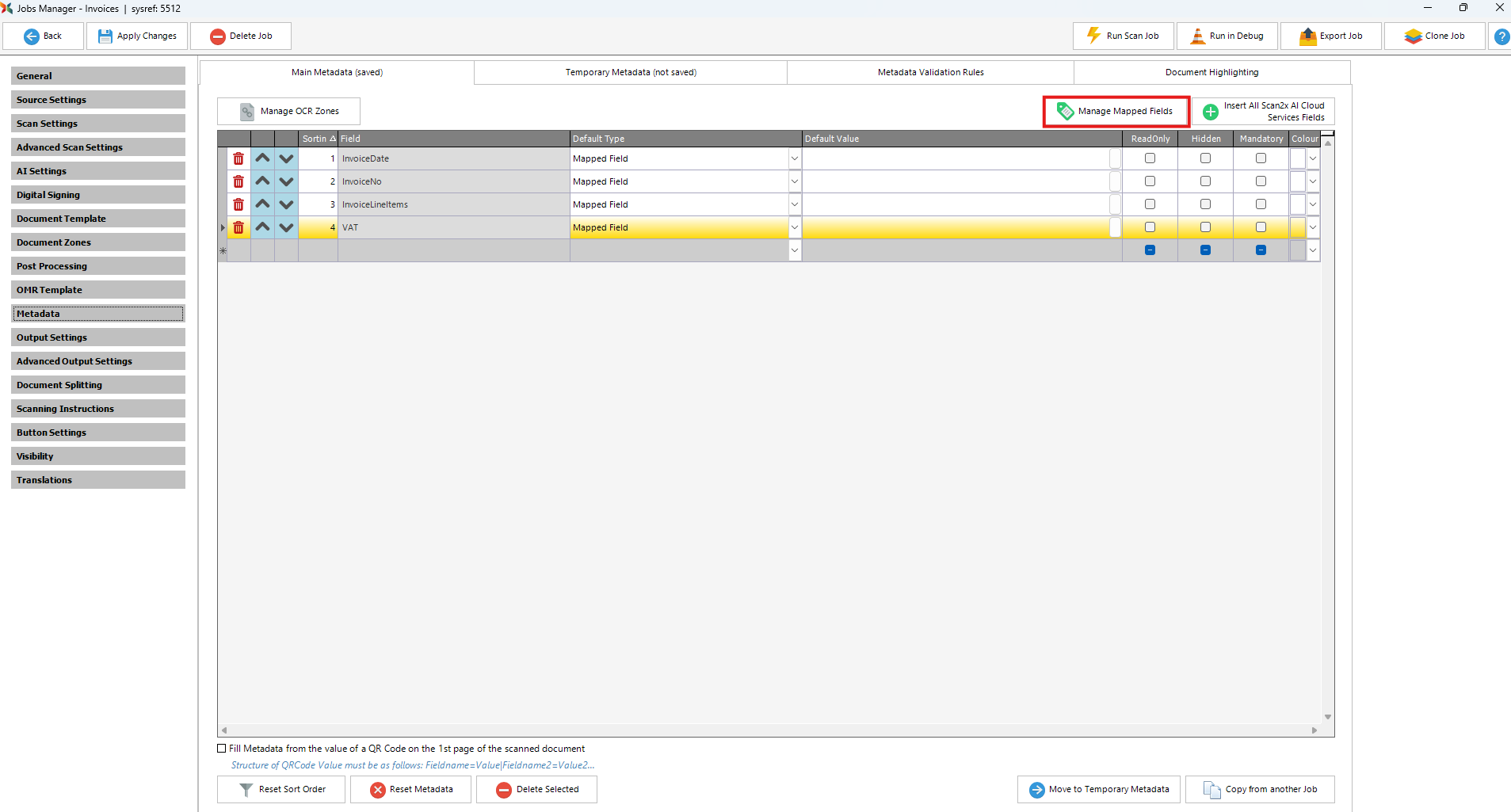This screenshot has width=1511, height=812.
Task: Click Insert All Scan2x AI Cloud Services Fields
Action: coord(1263,112)
